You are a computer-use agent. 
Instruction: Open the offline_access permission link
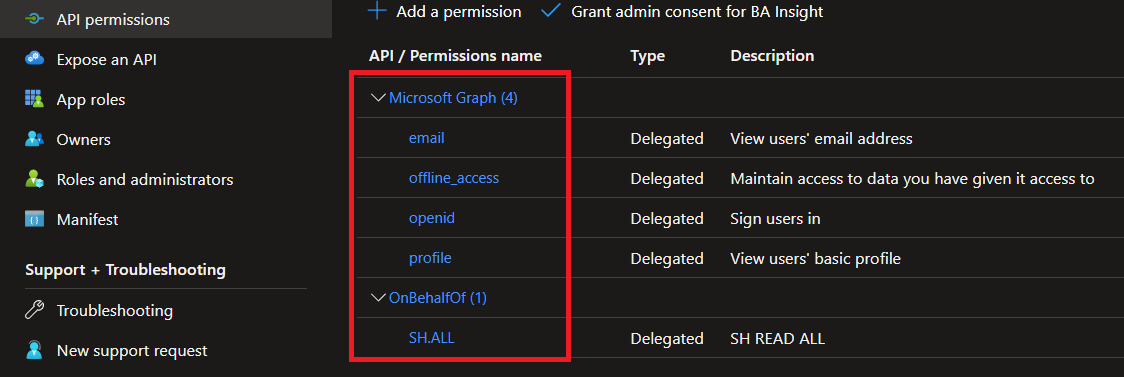pyautogui.click(x=454, y=178)
